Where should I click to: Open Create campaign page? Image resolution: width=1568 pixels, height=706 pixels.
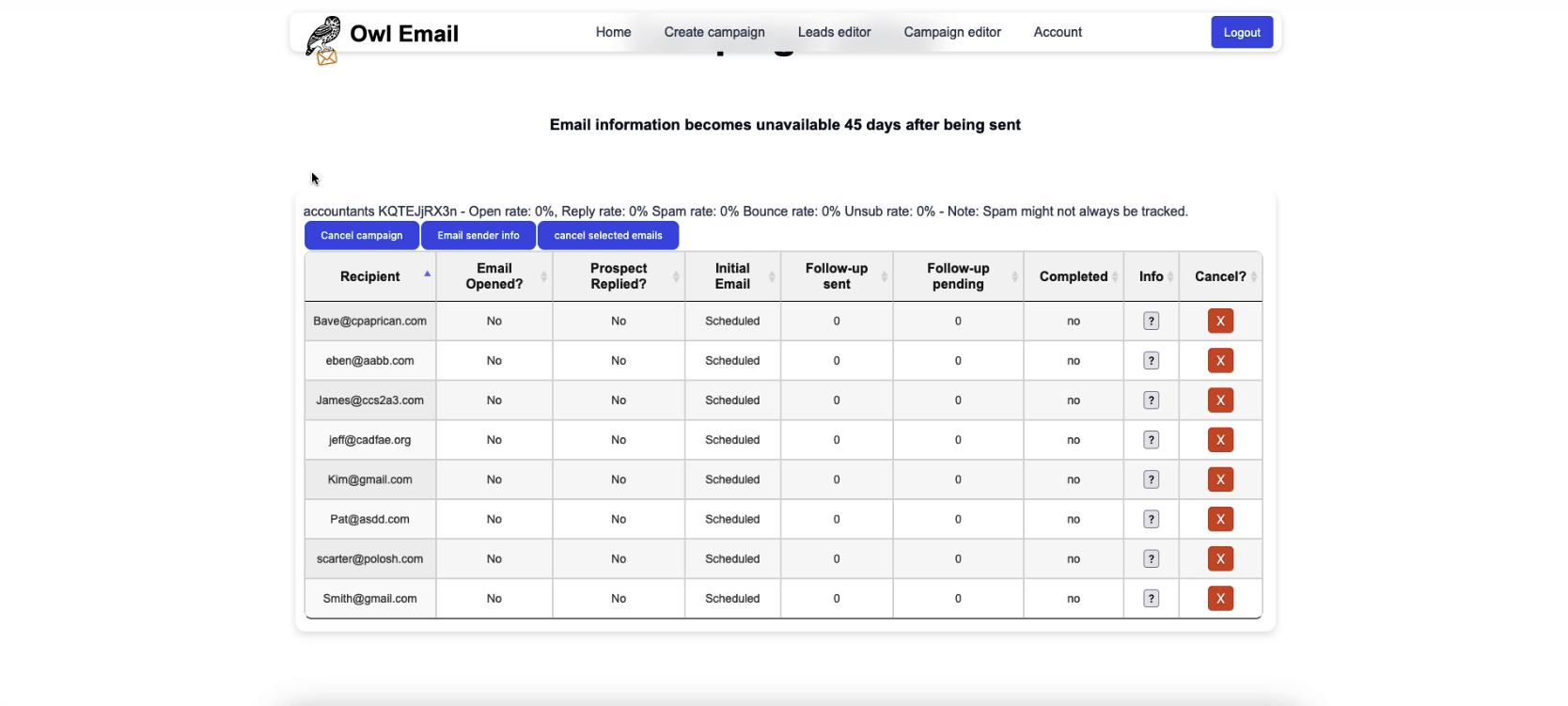tap(714, 32)
